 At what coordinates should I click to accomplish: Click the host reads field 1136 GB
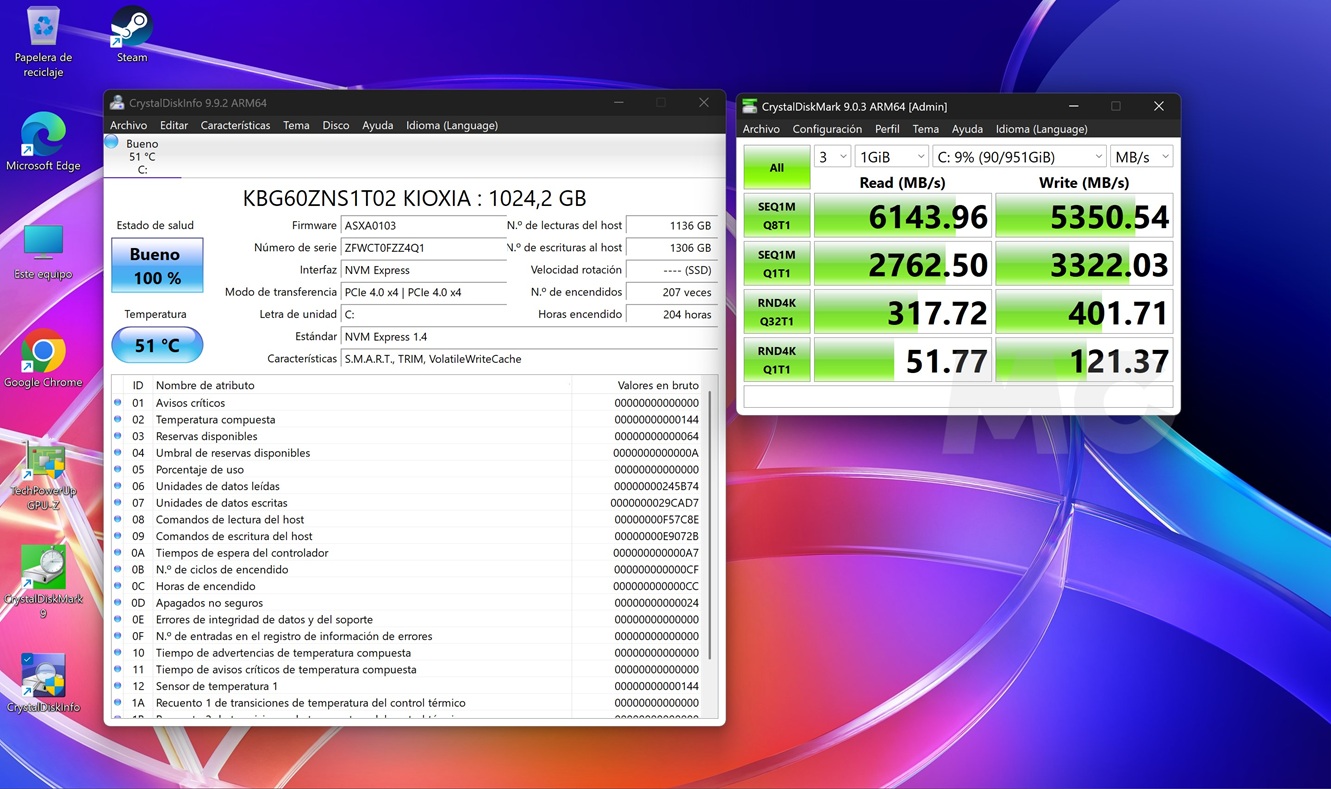click(671, 226)
